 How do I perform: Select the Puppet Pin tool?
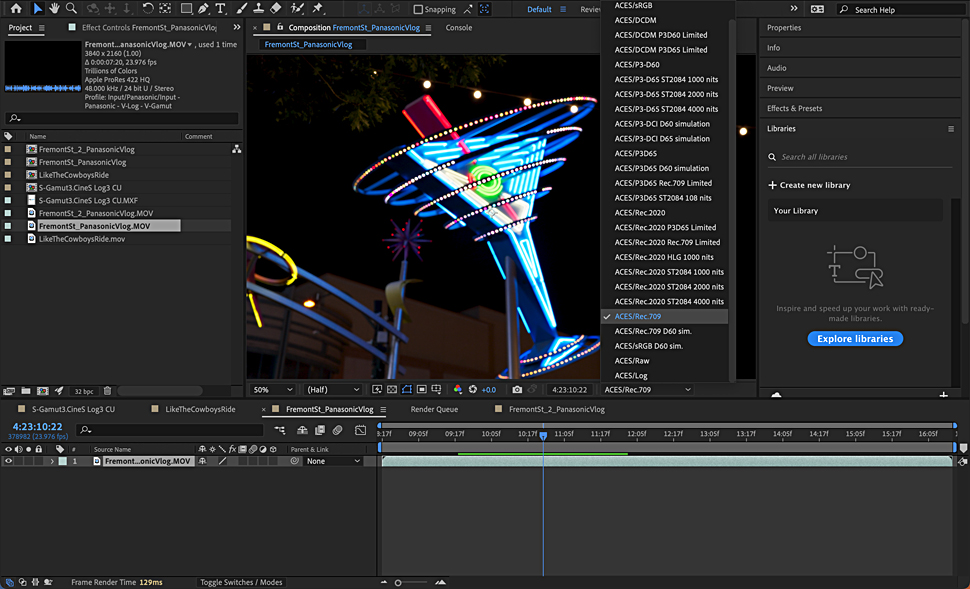click(318, 9)
